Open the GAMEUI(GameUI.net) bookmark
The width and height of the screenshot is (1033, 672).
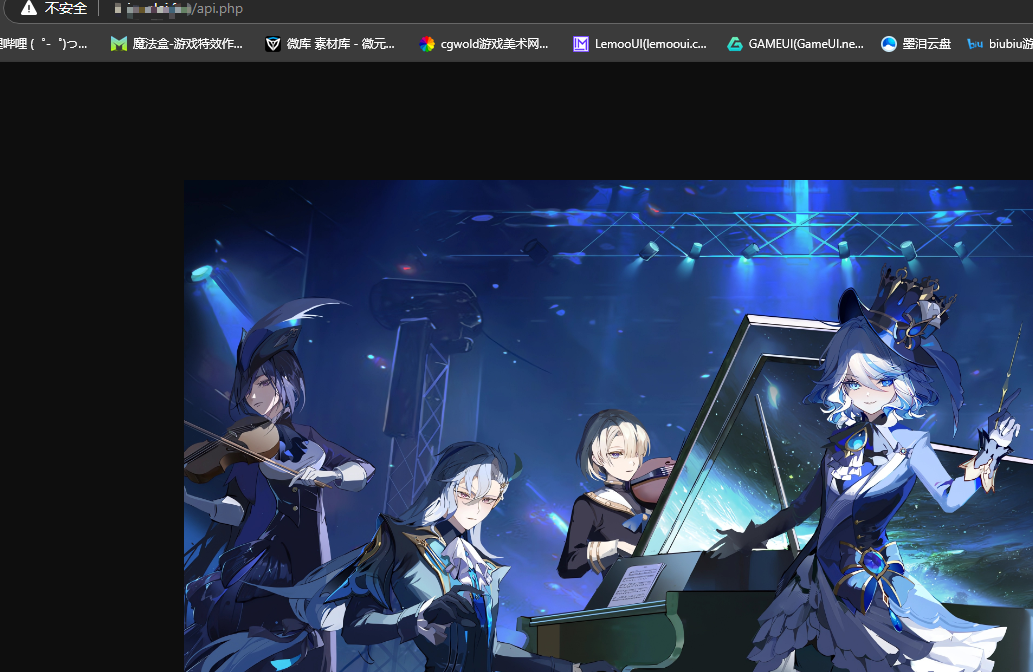(795, 44)
